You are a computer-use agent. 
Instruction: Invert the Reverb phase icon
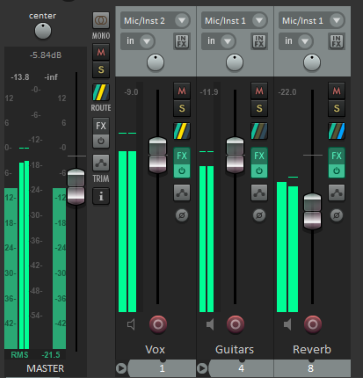click(x=336, y=216)
